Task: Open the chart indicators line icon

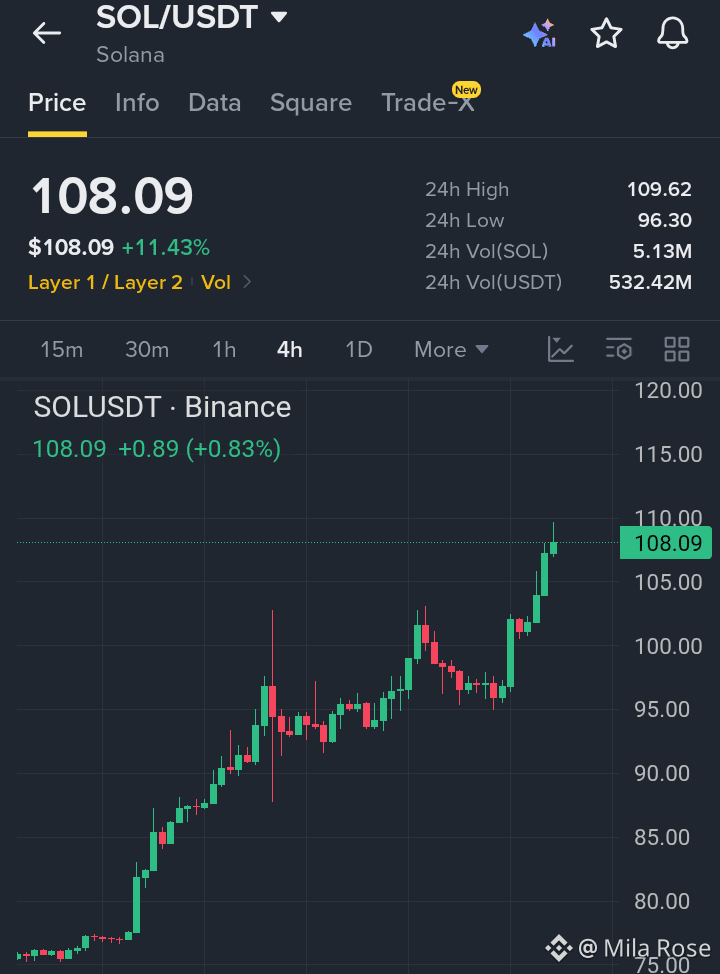Action: tap(560, 349)
